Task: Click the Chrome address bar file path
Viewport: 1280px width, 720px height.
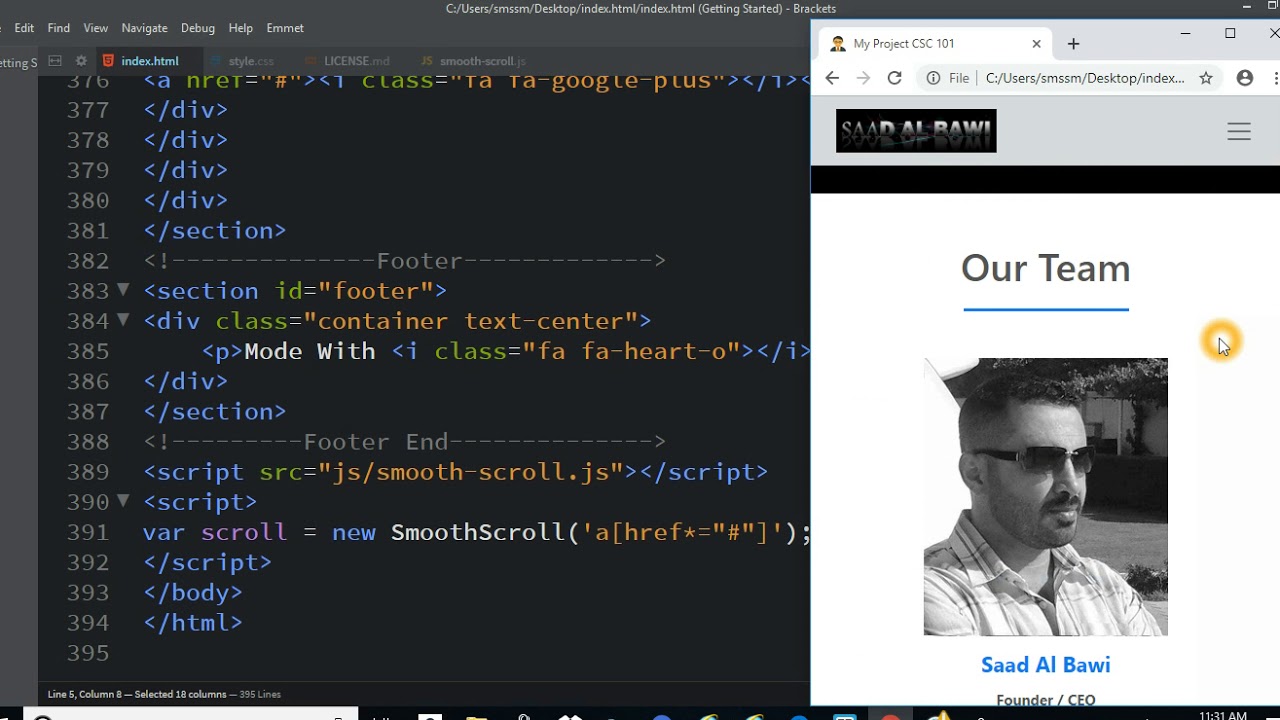Action: point(1085,78)
